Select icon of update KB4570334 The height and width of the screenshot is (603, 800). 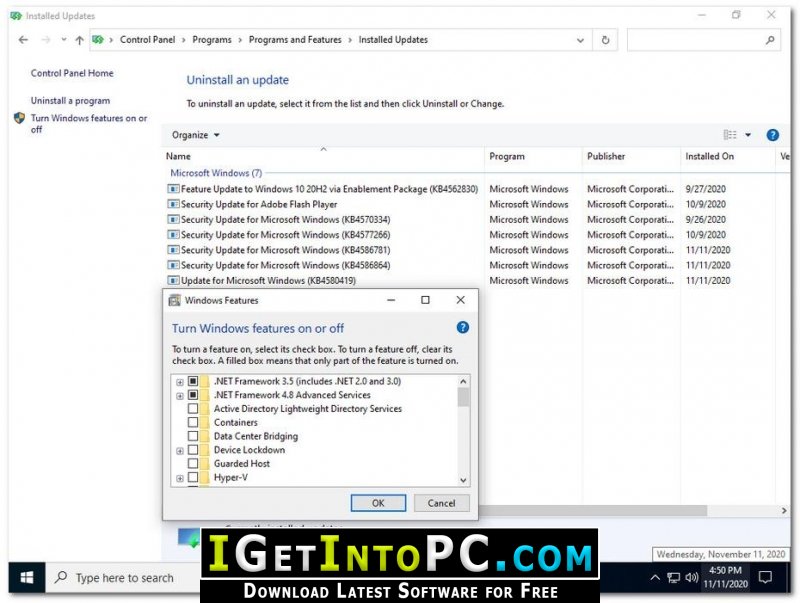pos(173,219)
